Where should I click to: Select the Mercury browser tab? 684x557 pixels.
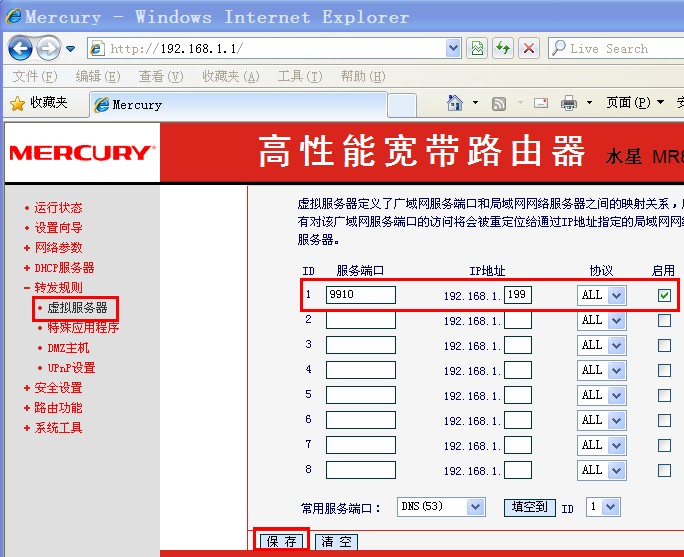pyautogui.click(x=238, y=105)
